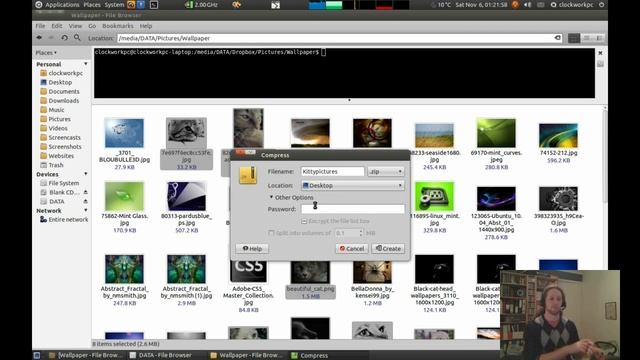The height and width of the screenshot is (360, 640).
Task: Click Create to make the archive
Action: coord(388,249)
